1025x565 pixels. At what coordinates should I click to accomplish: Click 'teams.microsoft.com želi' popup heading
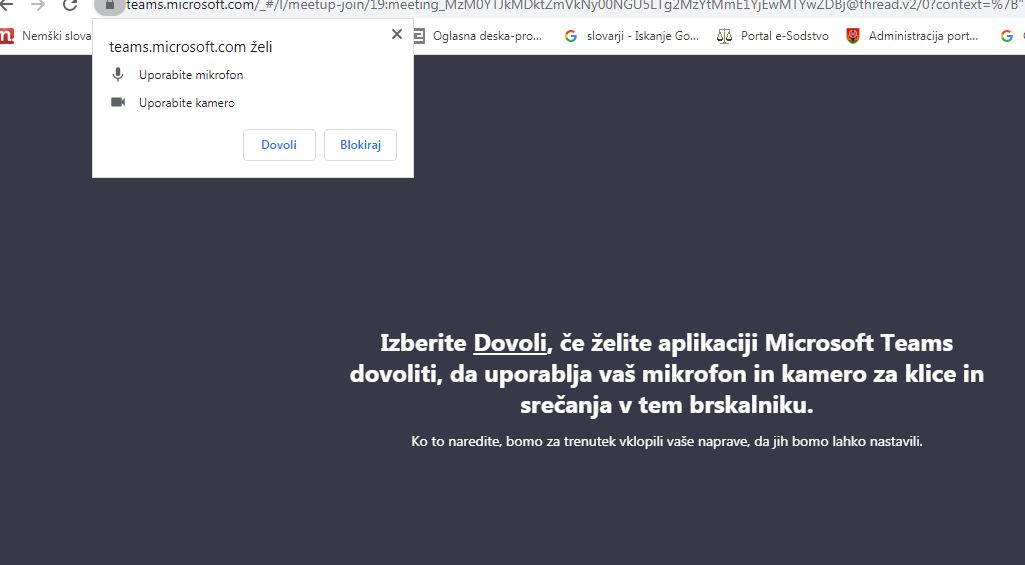click(191, 46)
